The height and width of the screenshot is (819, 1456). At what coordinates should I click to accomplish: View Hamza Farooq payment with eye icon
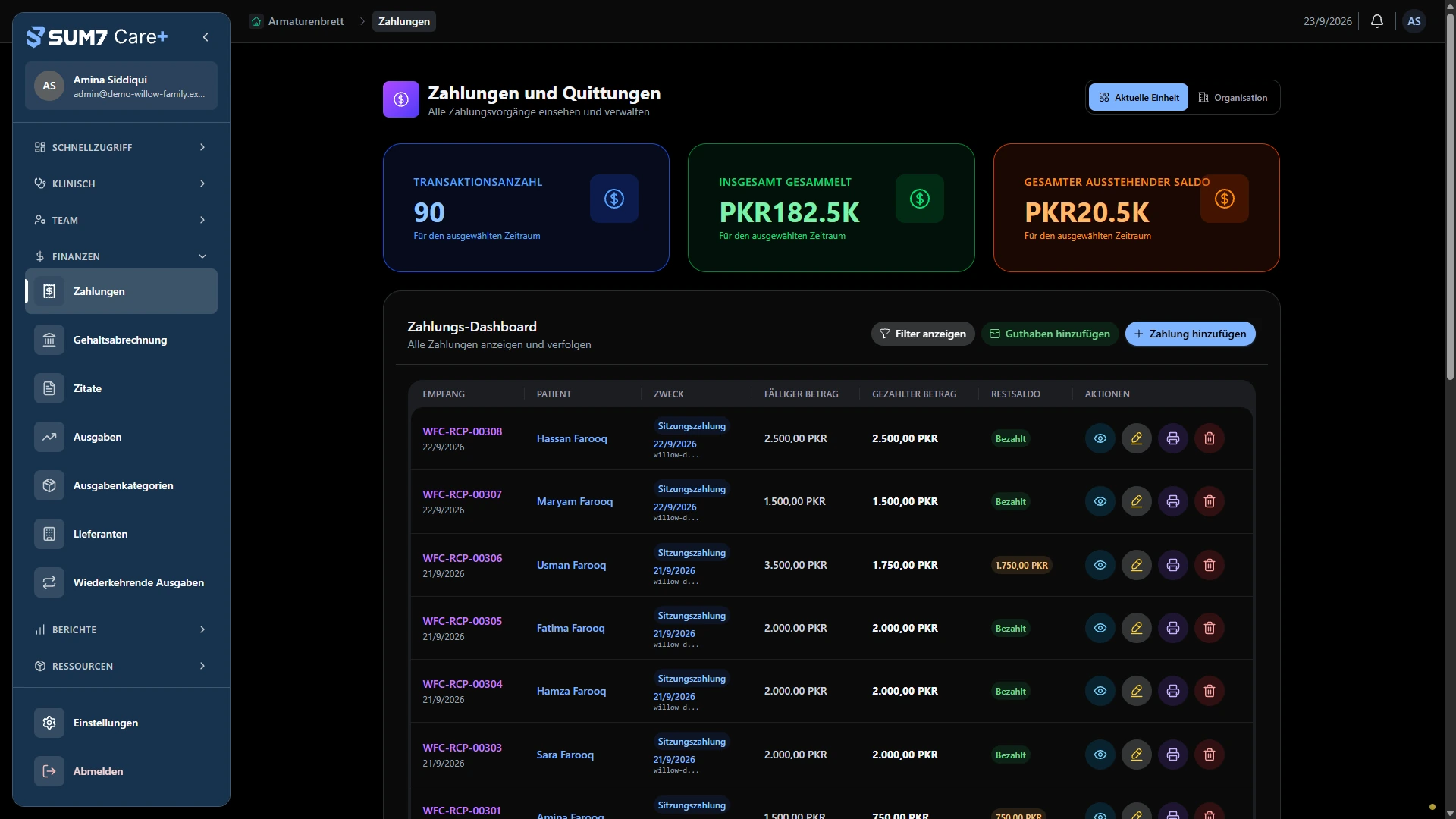(x=1100, y=691)
